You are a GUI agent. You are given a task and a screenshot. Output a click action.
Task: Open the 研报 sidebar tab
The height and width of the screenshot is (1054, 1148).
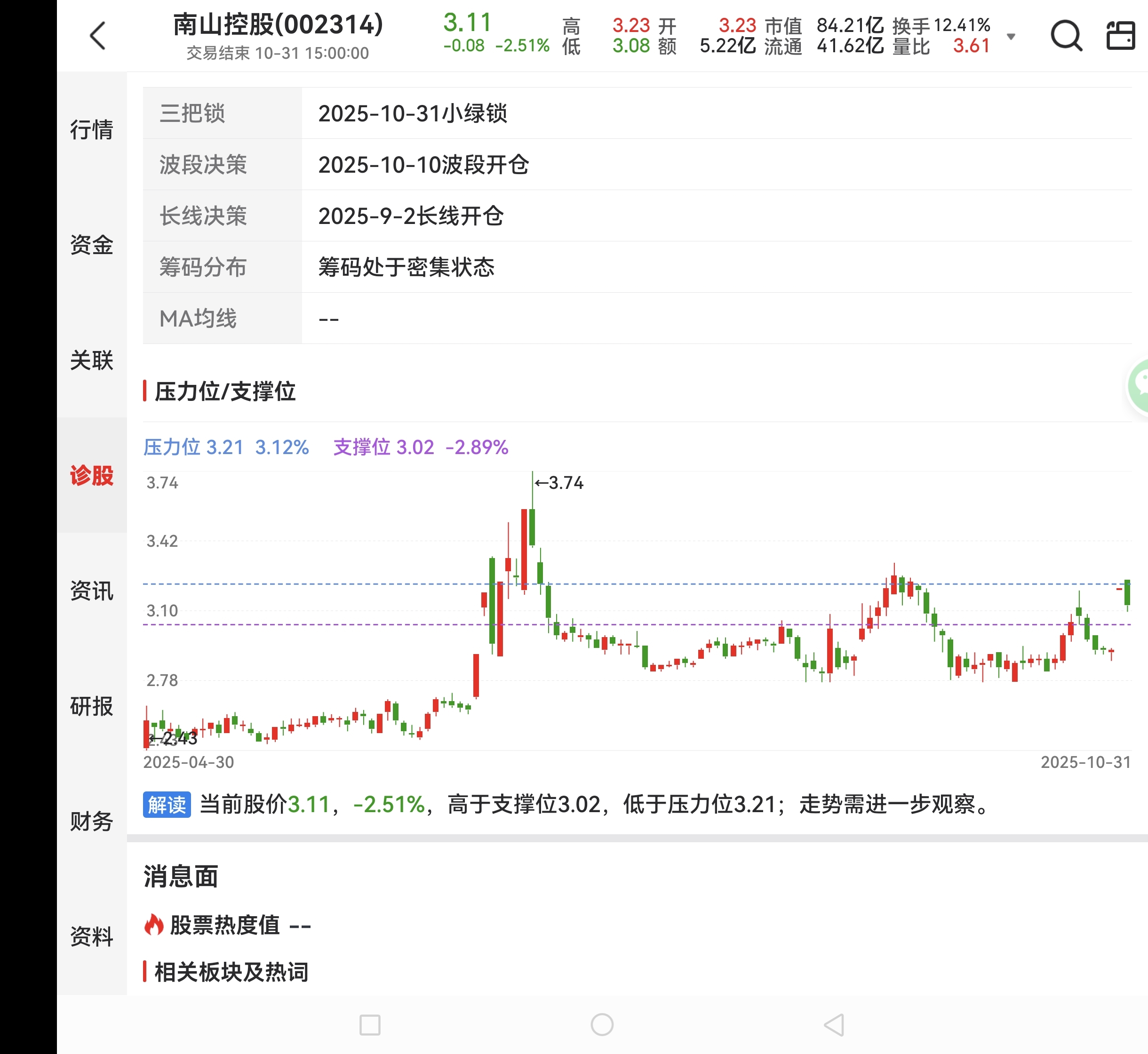pyautogui.click(x=92, y=706)
